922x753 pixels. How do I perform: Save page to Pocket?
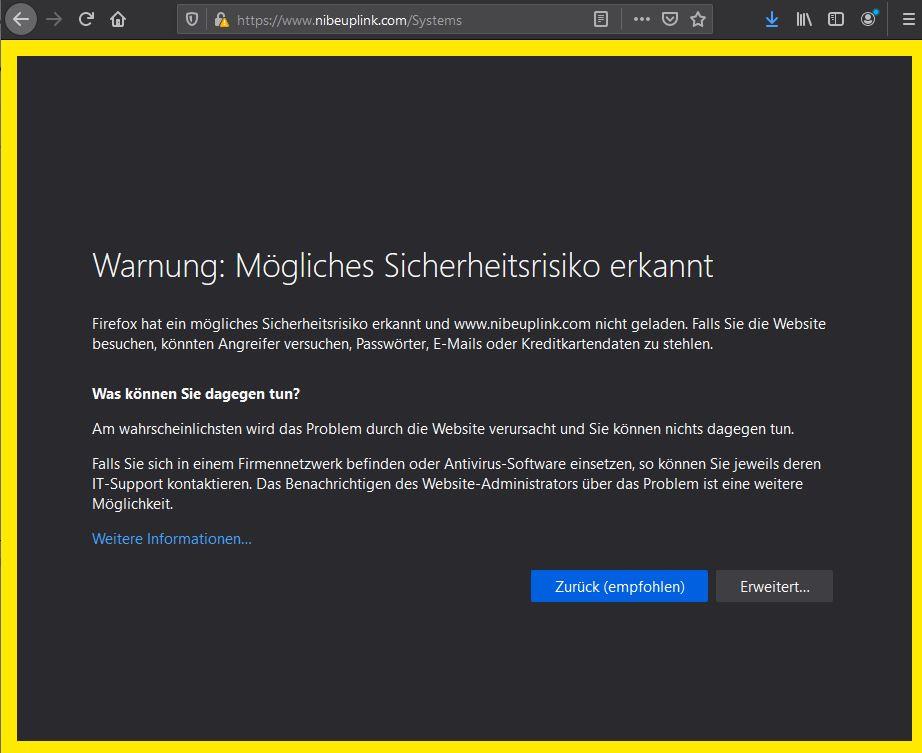(670, 19)
